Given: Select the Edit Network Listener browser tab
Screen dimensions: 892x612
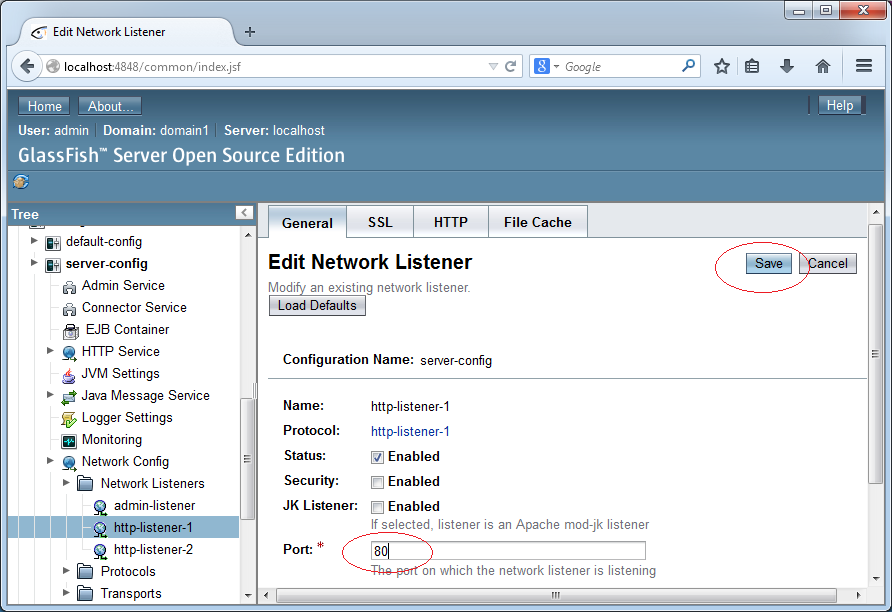Looking at the screenshot, I should pyautogui.click(x=127, y=32).
